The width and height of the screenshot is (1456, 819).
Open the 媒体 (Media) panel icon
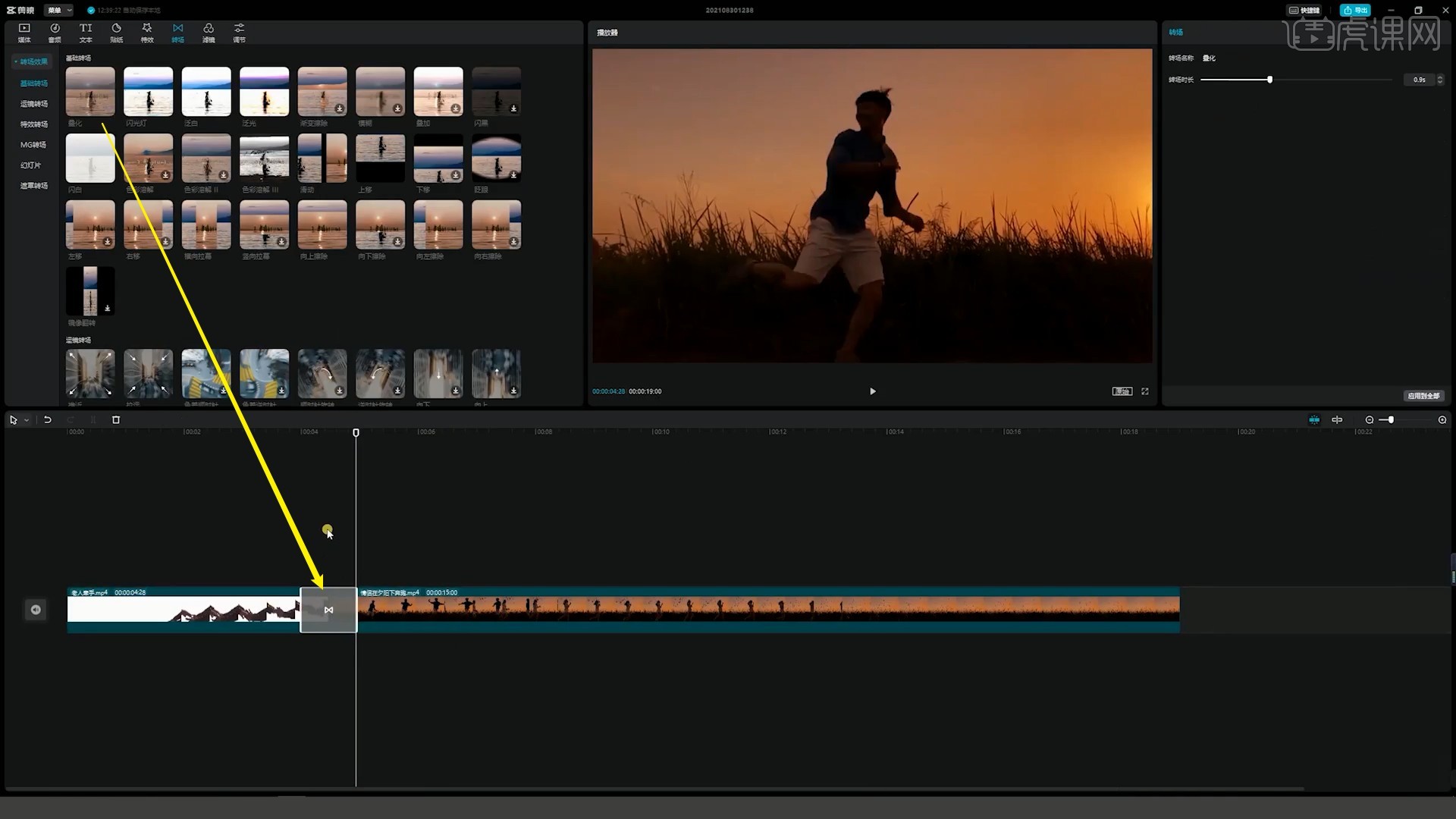click(24, 32)
